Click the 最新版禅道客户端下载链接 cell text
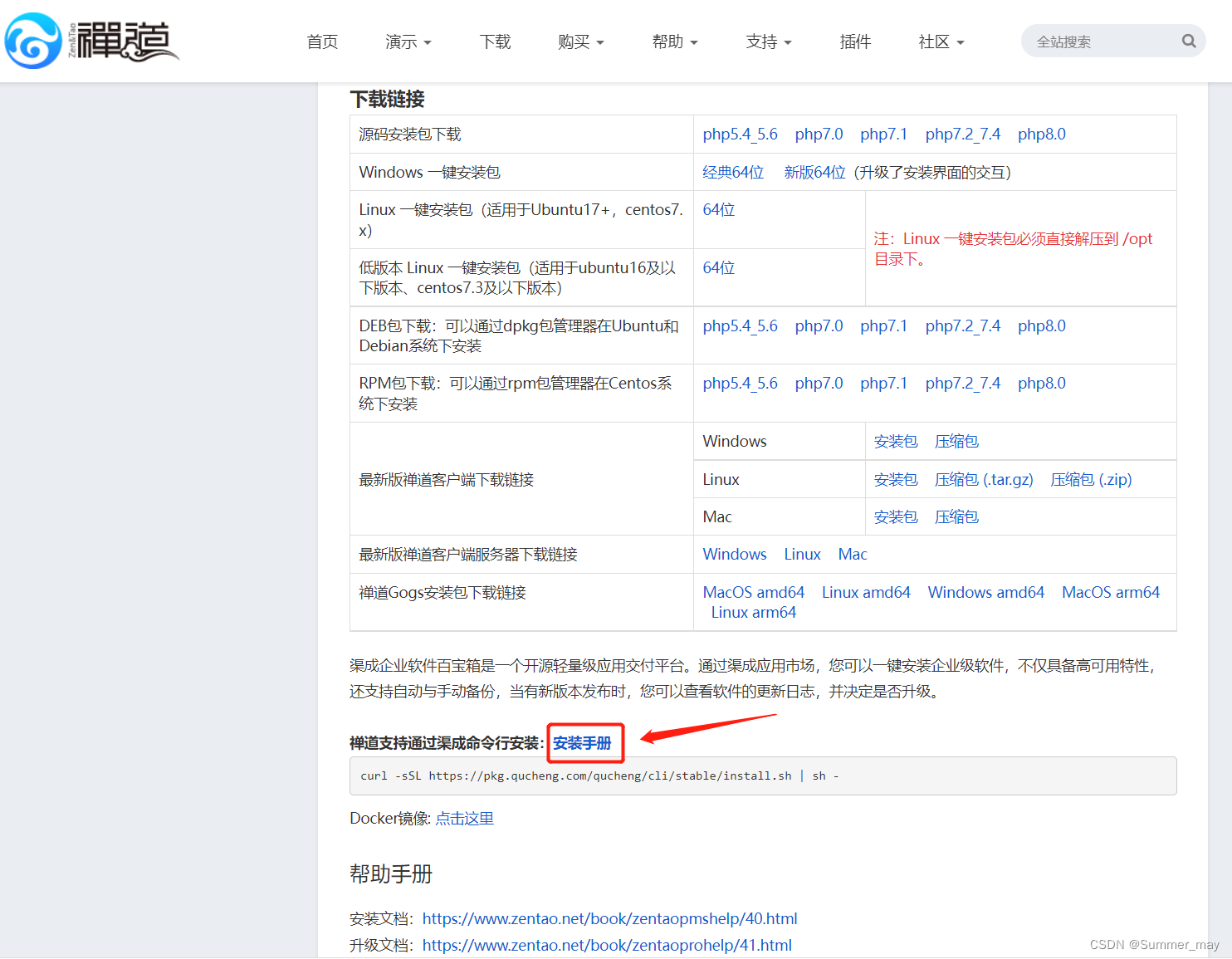 pyautogui.click(x=447, y=480)
